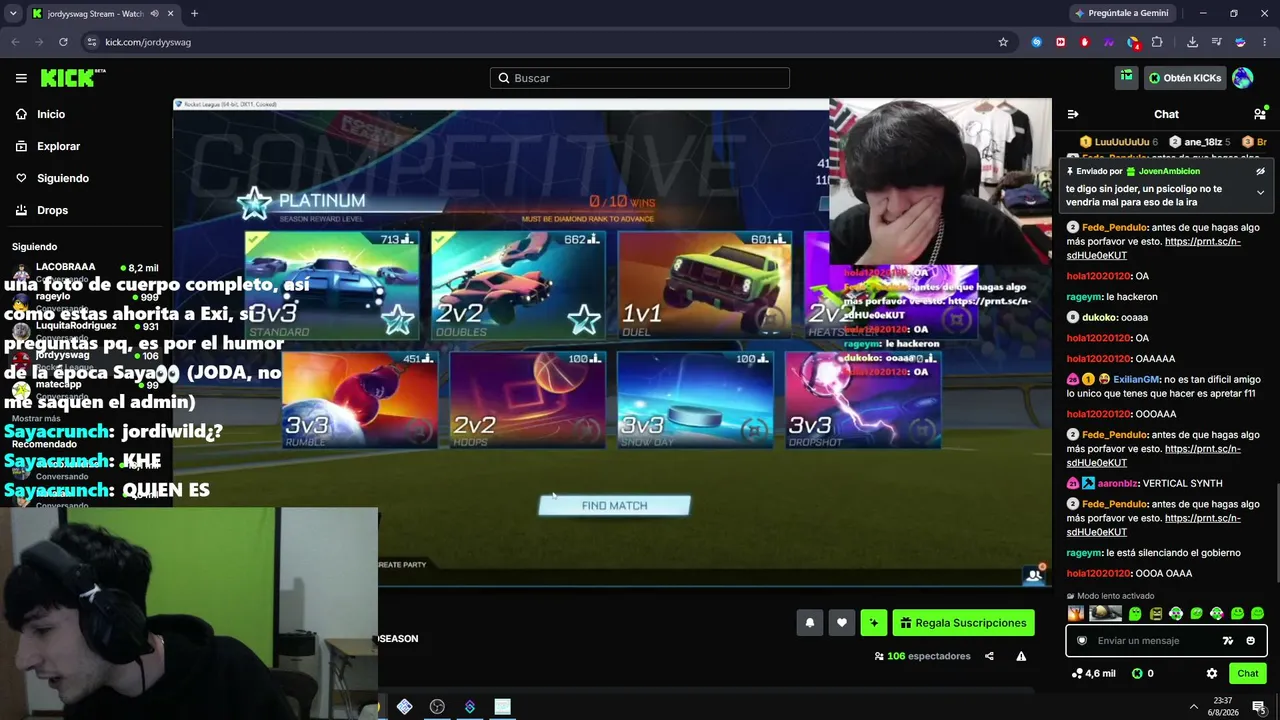
Task: Click the red fast-forward extension icon
Action: coord(1060,42)
